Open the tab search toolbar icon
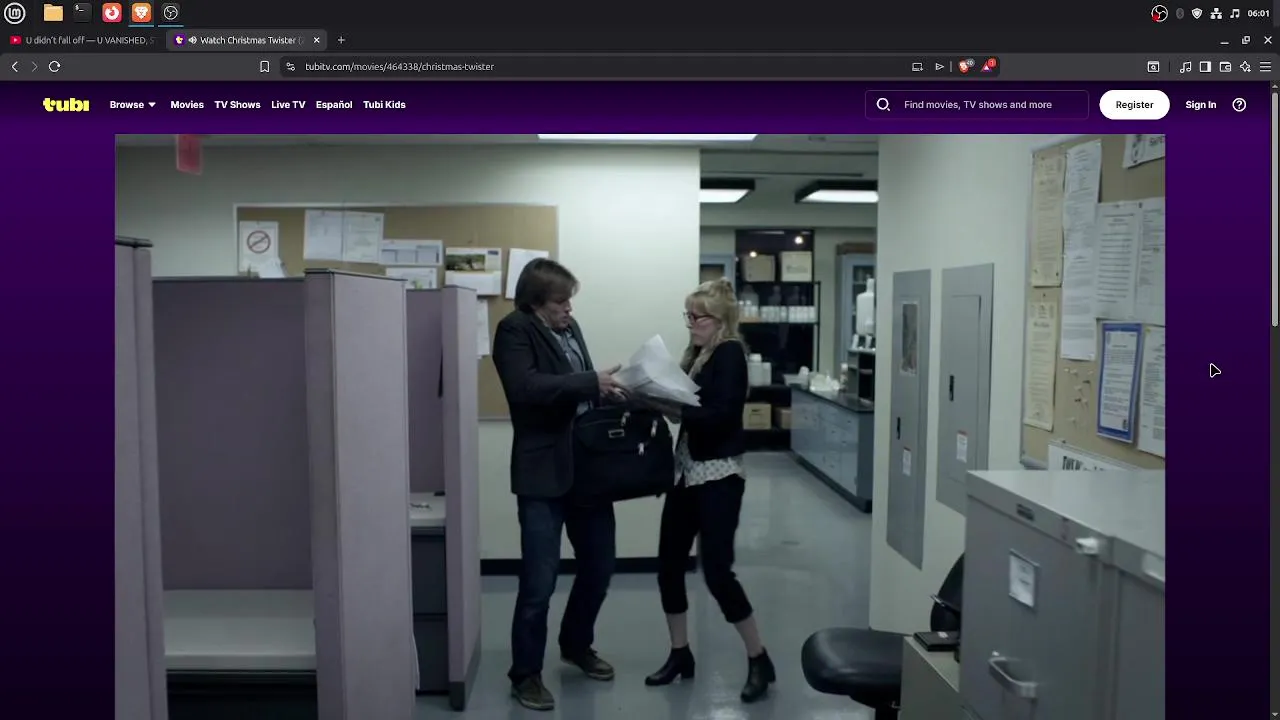1280x720 pixels. [1153, 66]
